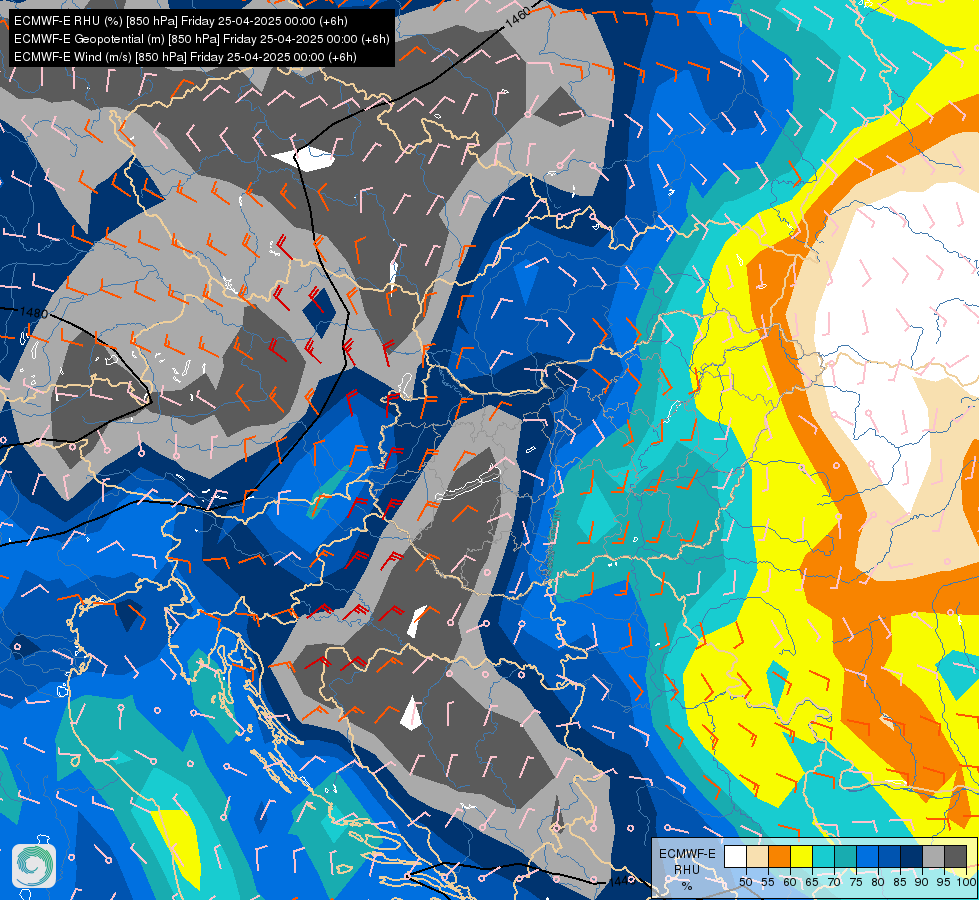979x900 pixels.
Task: Select the cyan 65-70% legend swatch
Action: [823, 856]
